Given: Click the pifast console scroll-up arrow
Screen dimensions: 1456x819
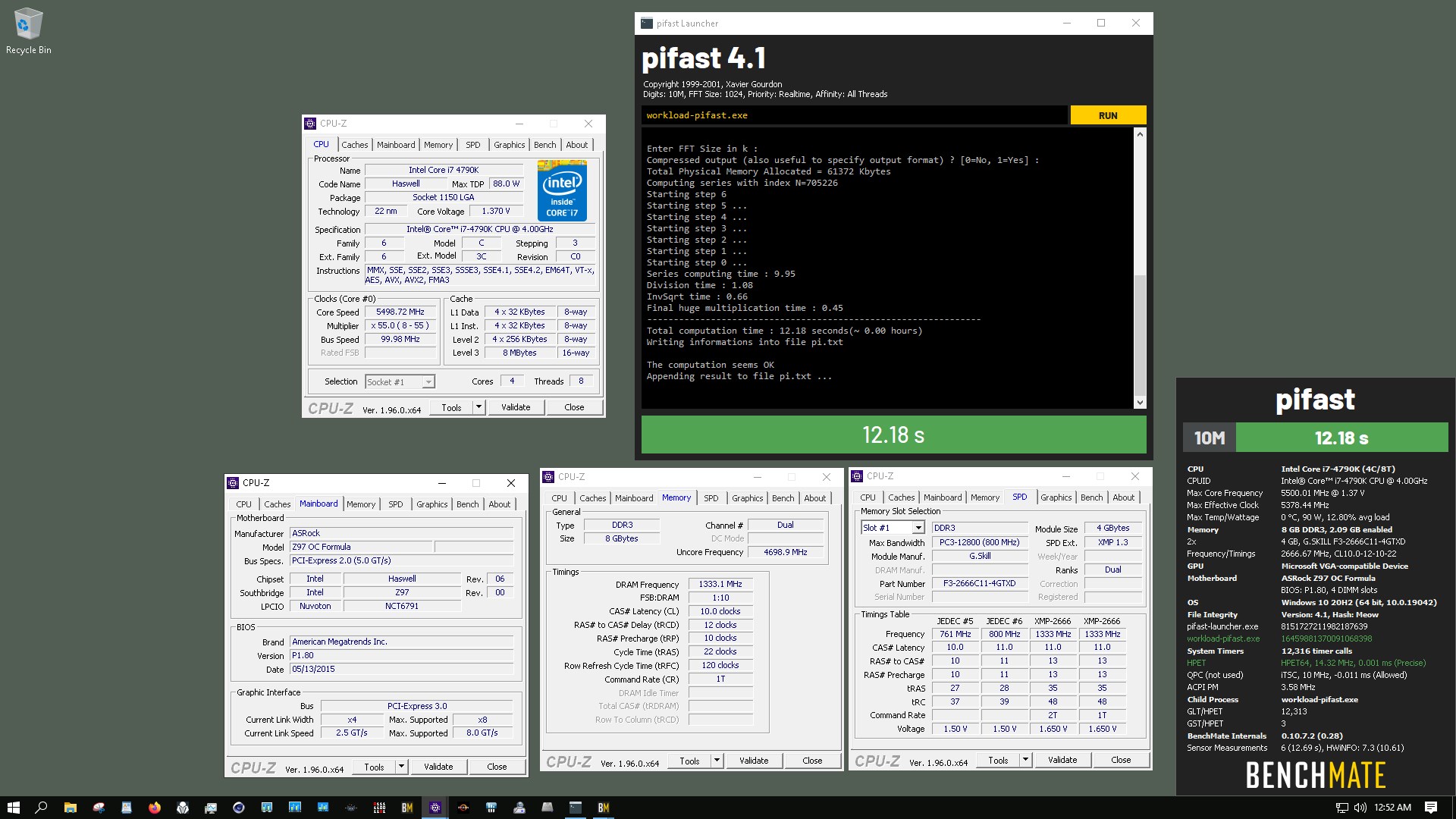Looking at the screenshot, I should click(1140, 134).
